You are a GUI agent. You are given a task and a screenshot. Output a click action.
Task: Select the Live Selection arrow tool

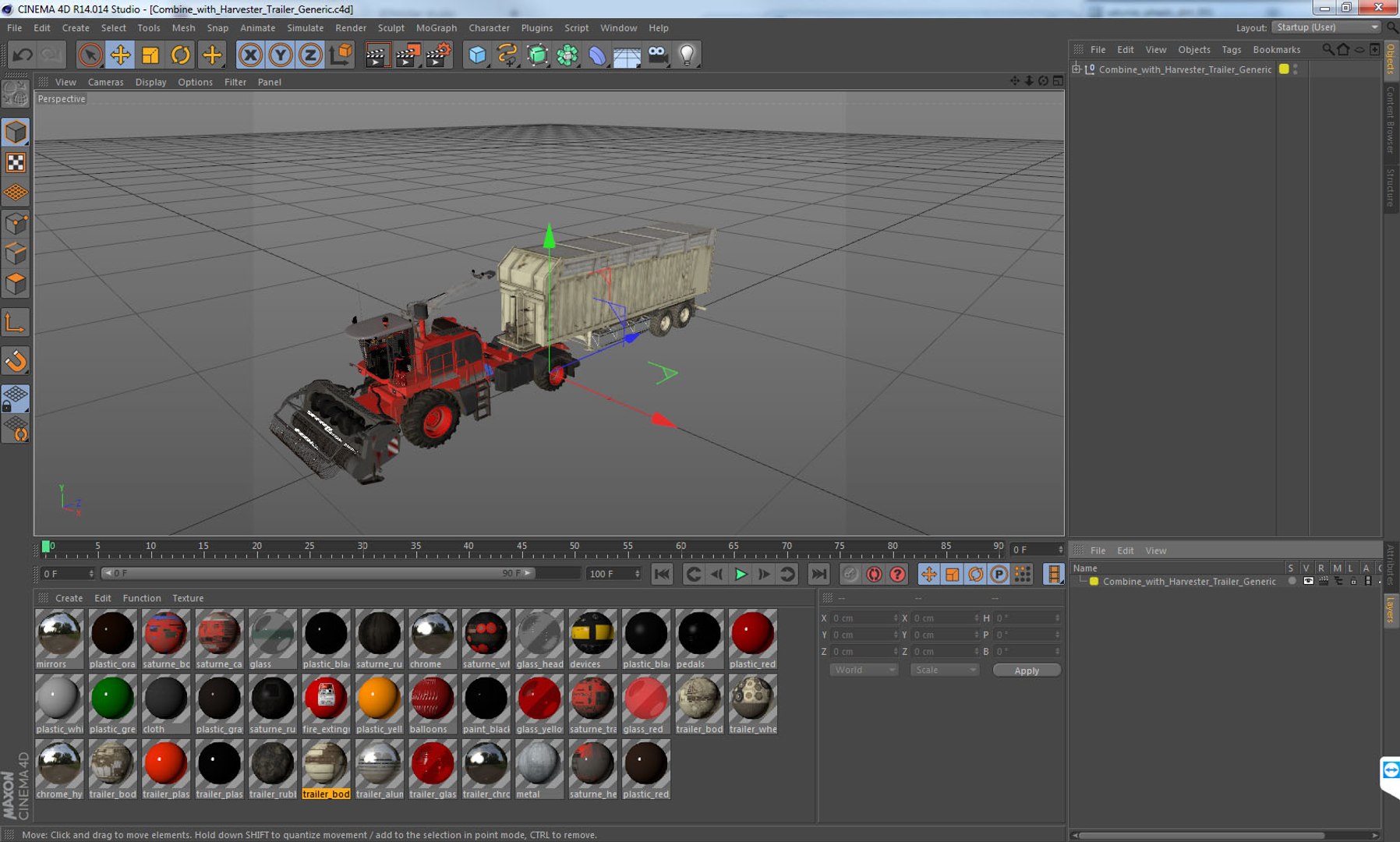(90, 55)
